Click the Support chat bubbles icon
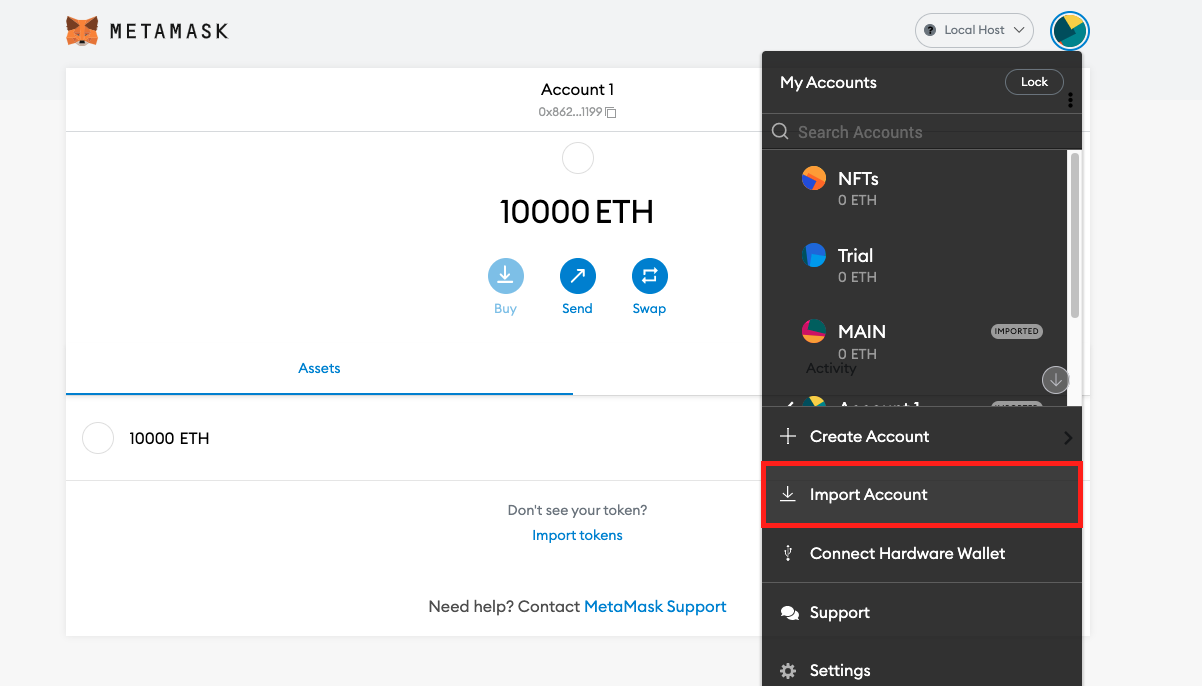Viewport: 1202px width, 686px height. [789, 613]
